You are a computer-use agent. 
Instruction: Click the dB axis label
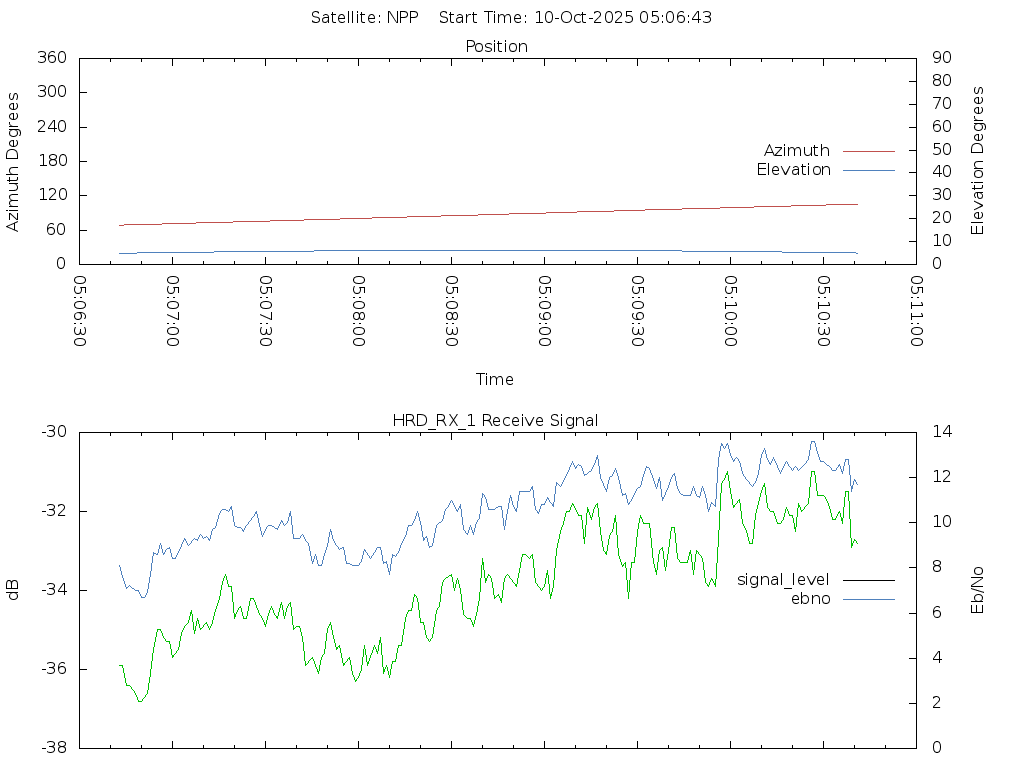pos(13,590)
